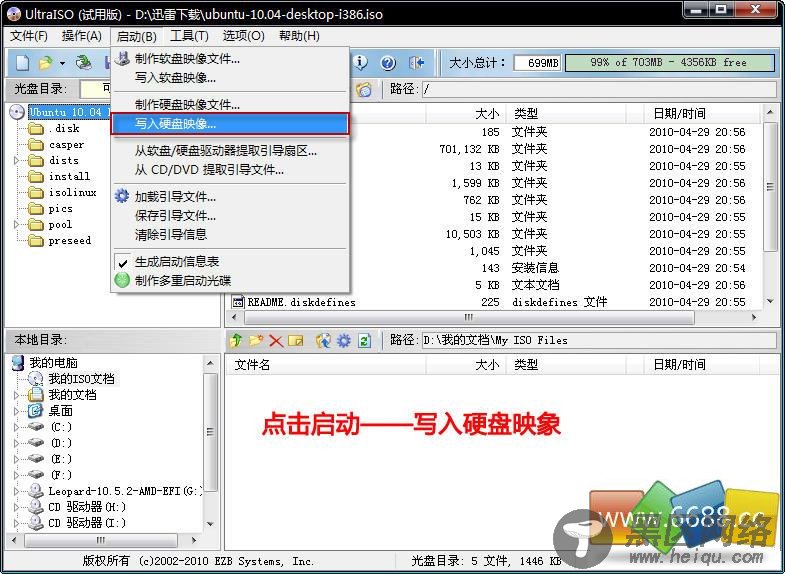Select the preseed folder in disc tree
Viewport: 785px width, 574px height.
[x=70, y=241]
